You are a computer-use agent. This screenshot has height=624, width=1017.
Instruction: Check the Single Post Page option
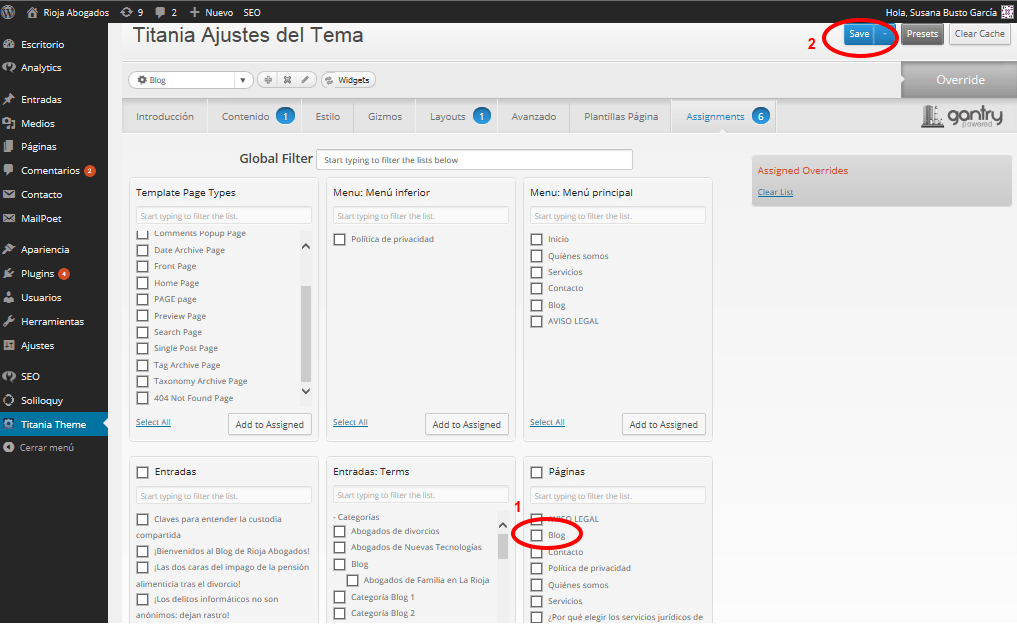point(143,348)
